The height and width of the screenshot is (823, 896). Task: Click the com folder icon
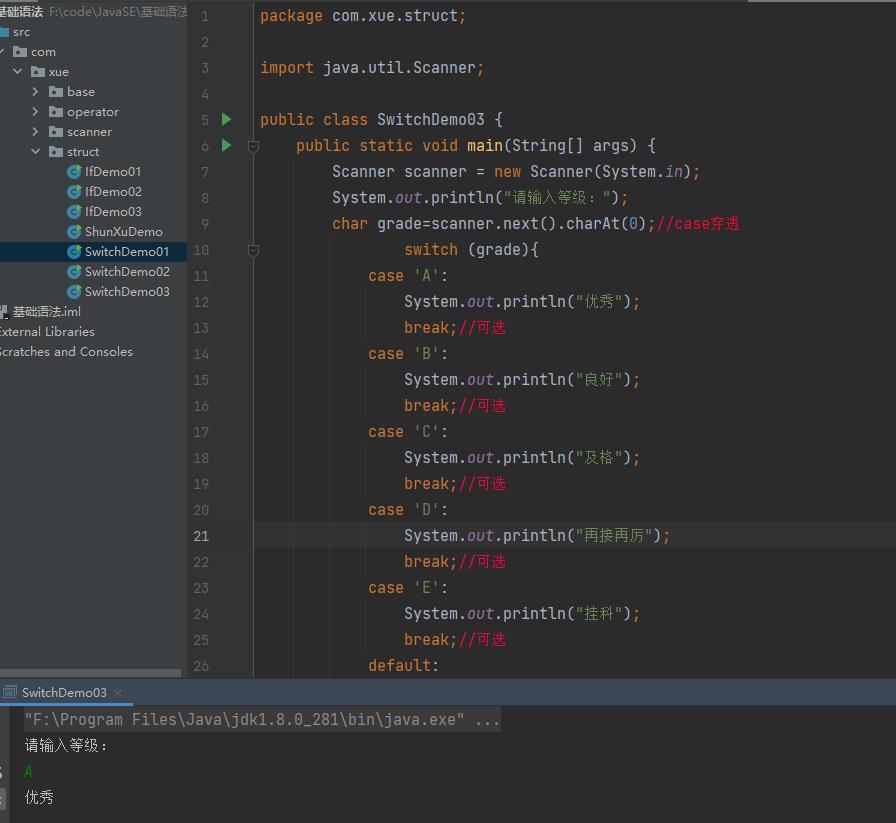point(20,52)
